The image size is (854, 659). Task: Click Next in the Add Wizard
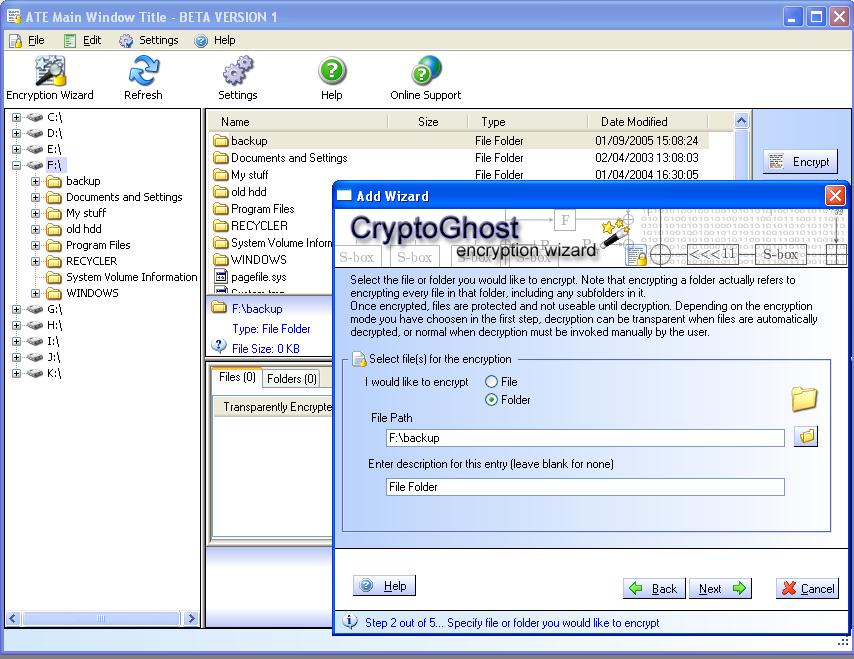coord(721,588)
